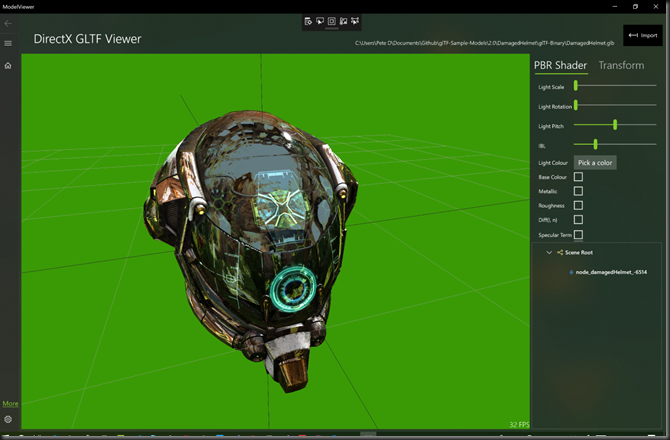The width and height of the screenshot is (670, 440).
Task: Restore the ModelViewer window size
Action: (635, 6)
